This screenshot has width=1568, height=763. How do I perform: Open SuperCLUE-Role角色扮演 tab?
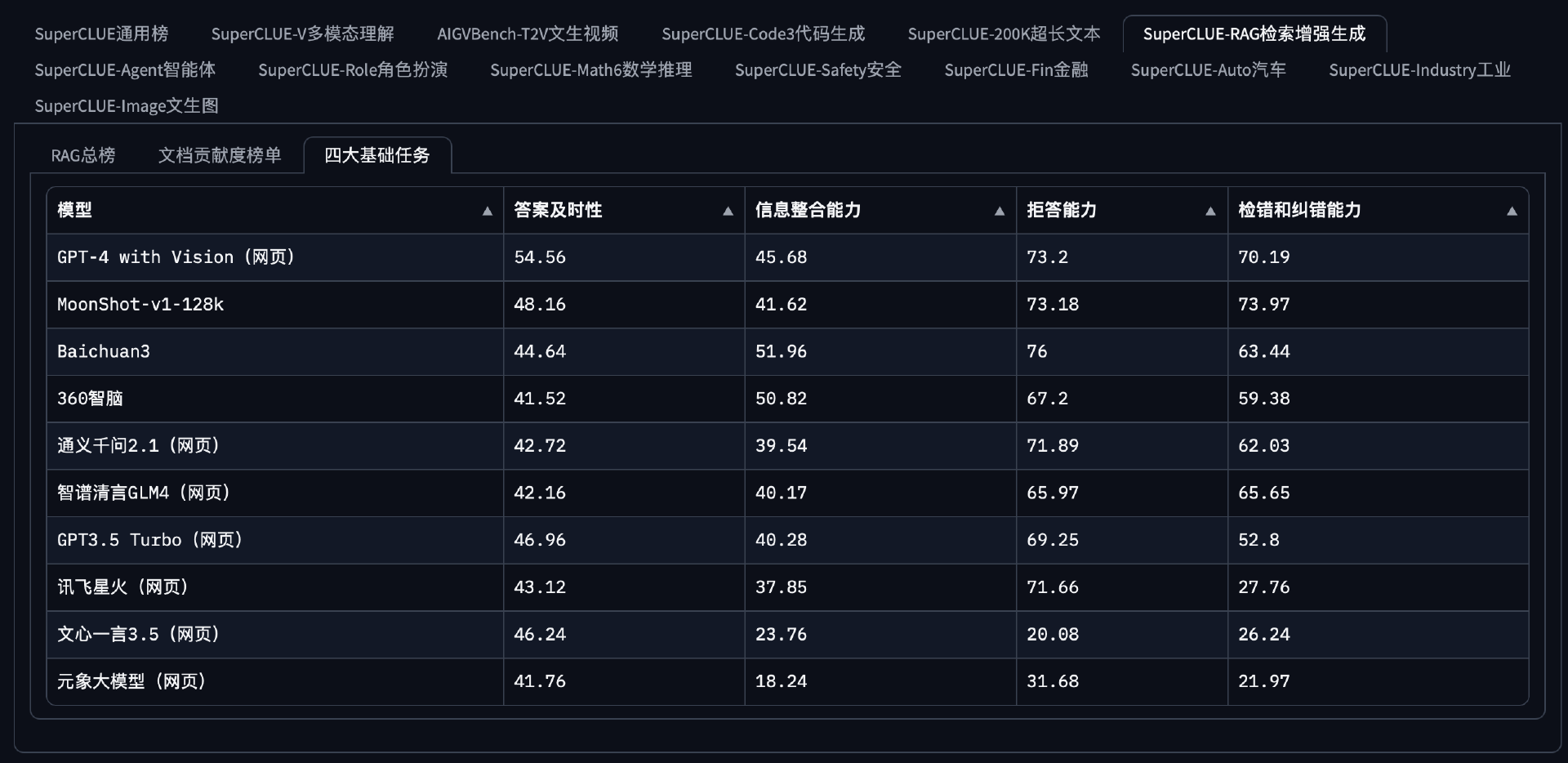[x=353, y=69]
